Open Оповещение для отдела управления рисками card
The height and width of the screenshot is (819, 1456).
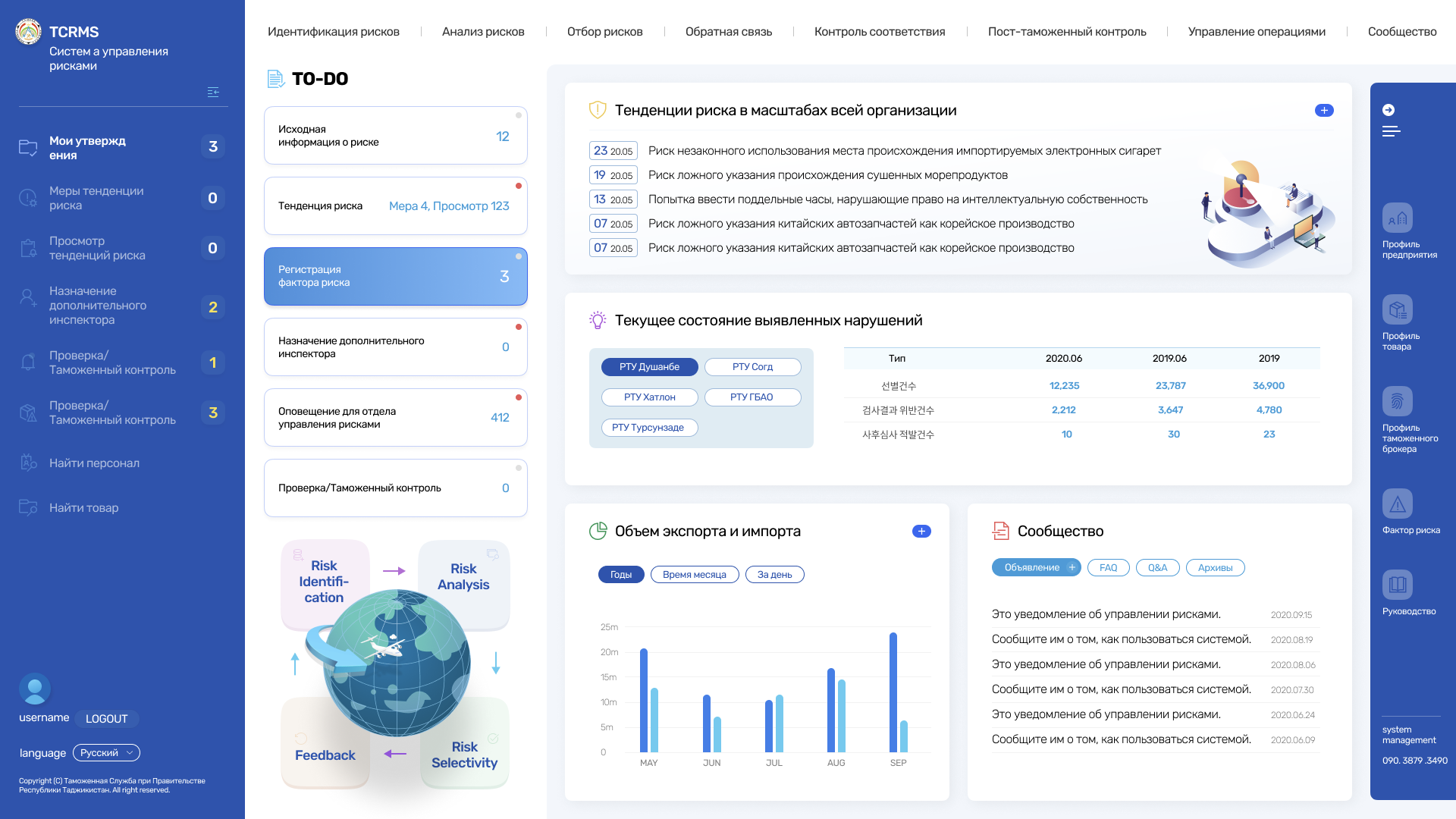[x=396, y=418]
